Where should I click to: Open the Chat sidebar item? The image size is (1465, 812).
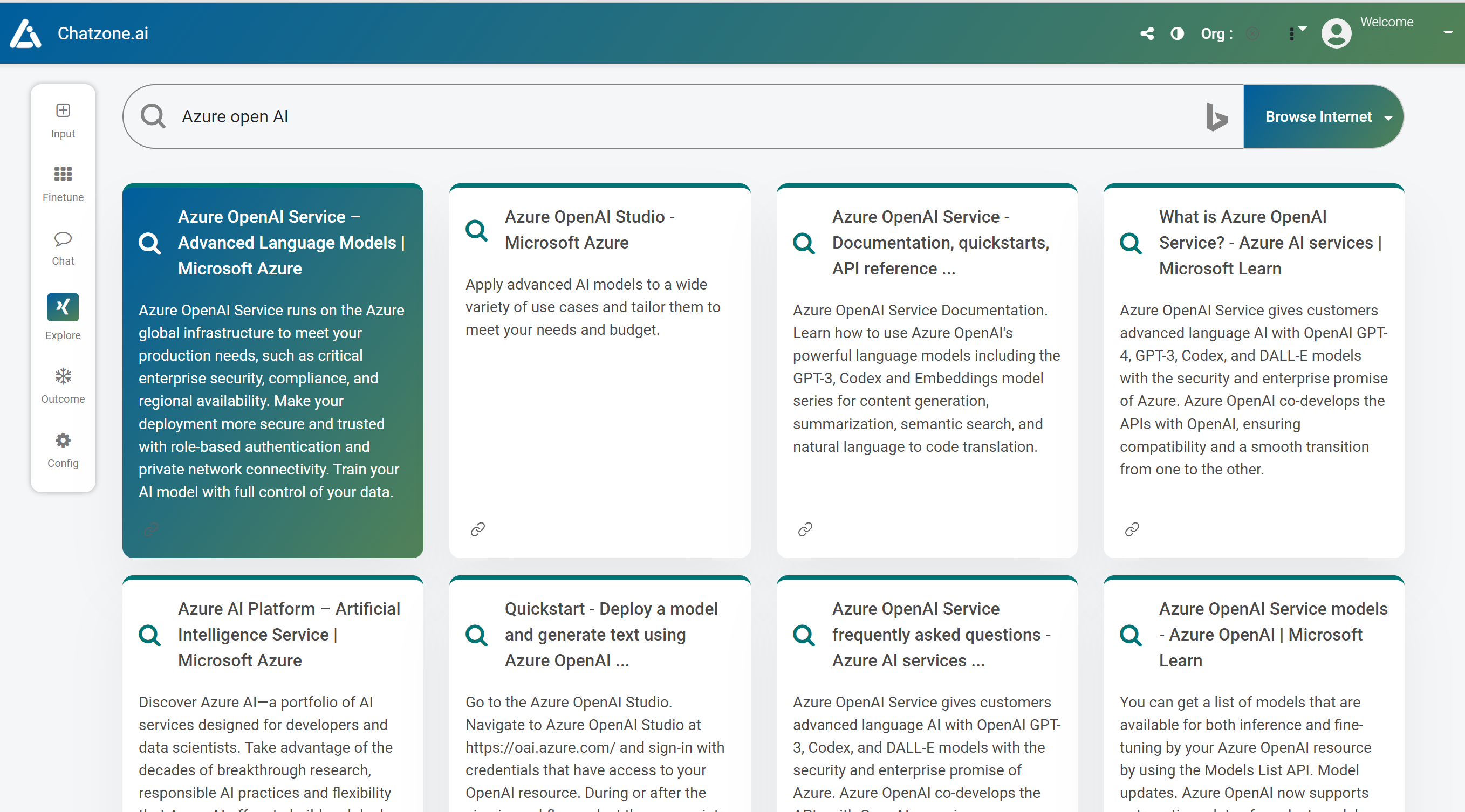click(63, 249)
